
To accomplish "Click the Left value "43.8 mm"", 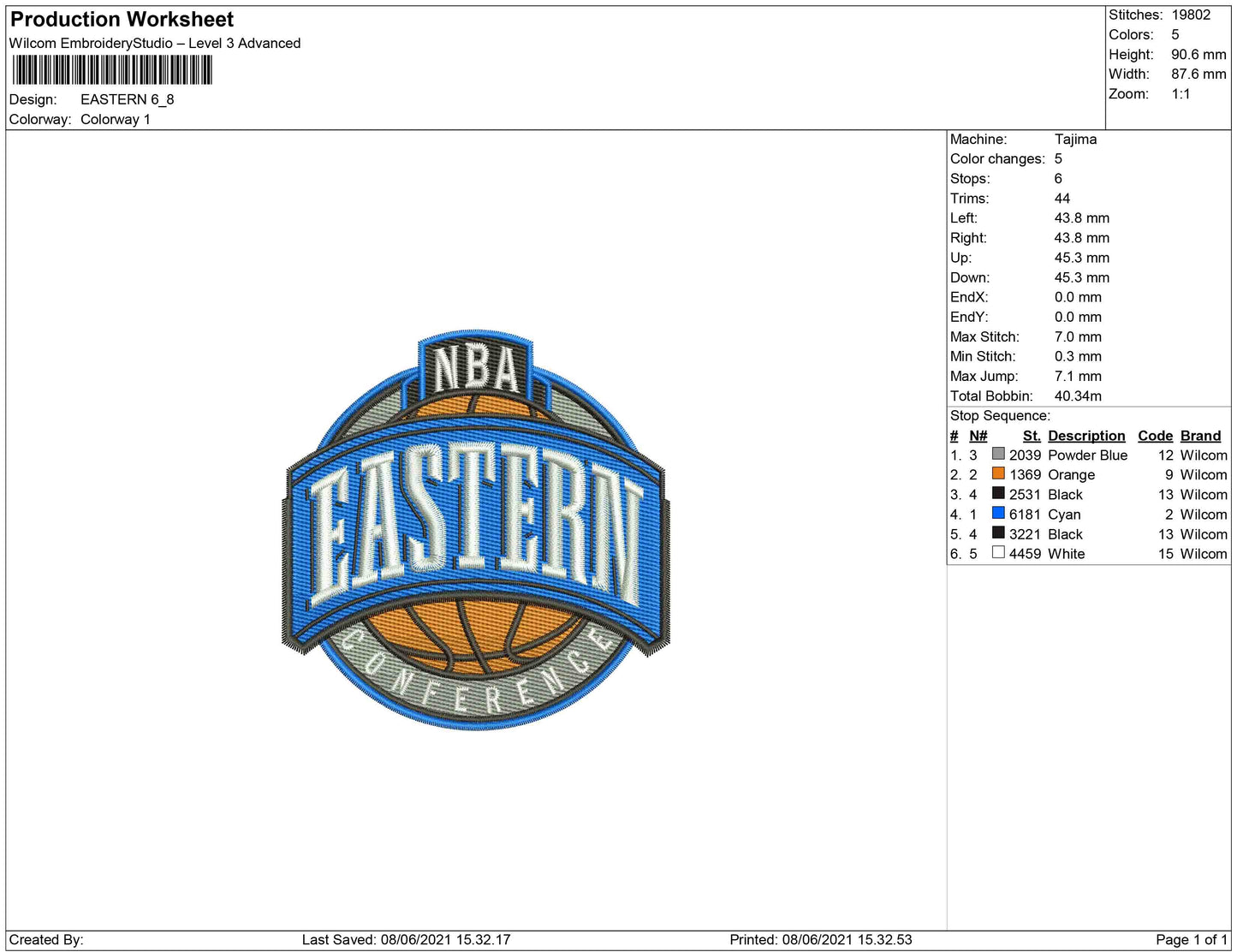I will (1082, 217).
